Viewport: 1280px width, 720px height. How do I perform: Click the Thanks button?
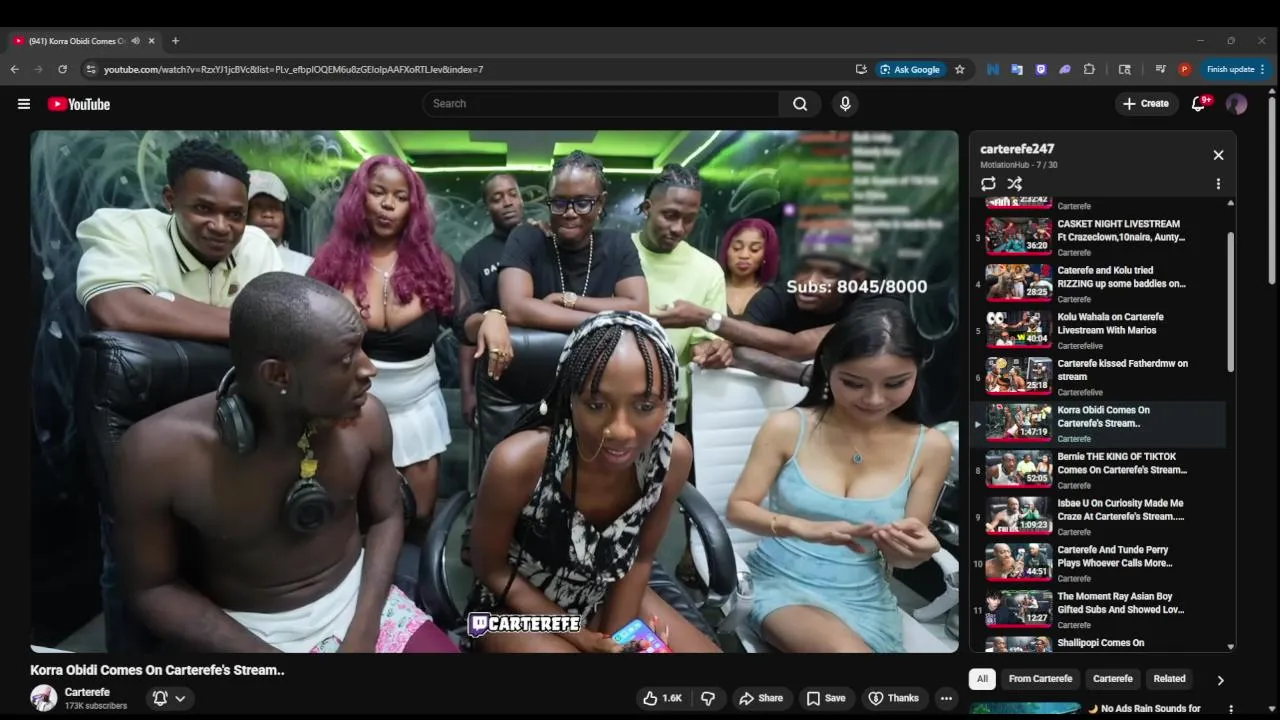(x=894, y=698)
